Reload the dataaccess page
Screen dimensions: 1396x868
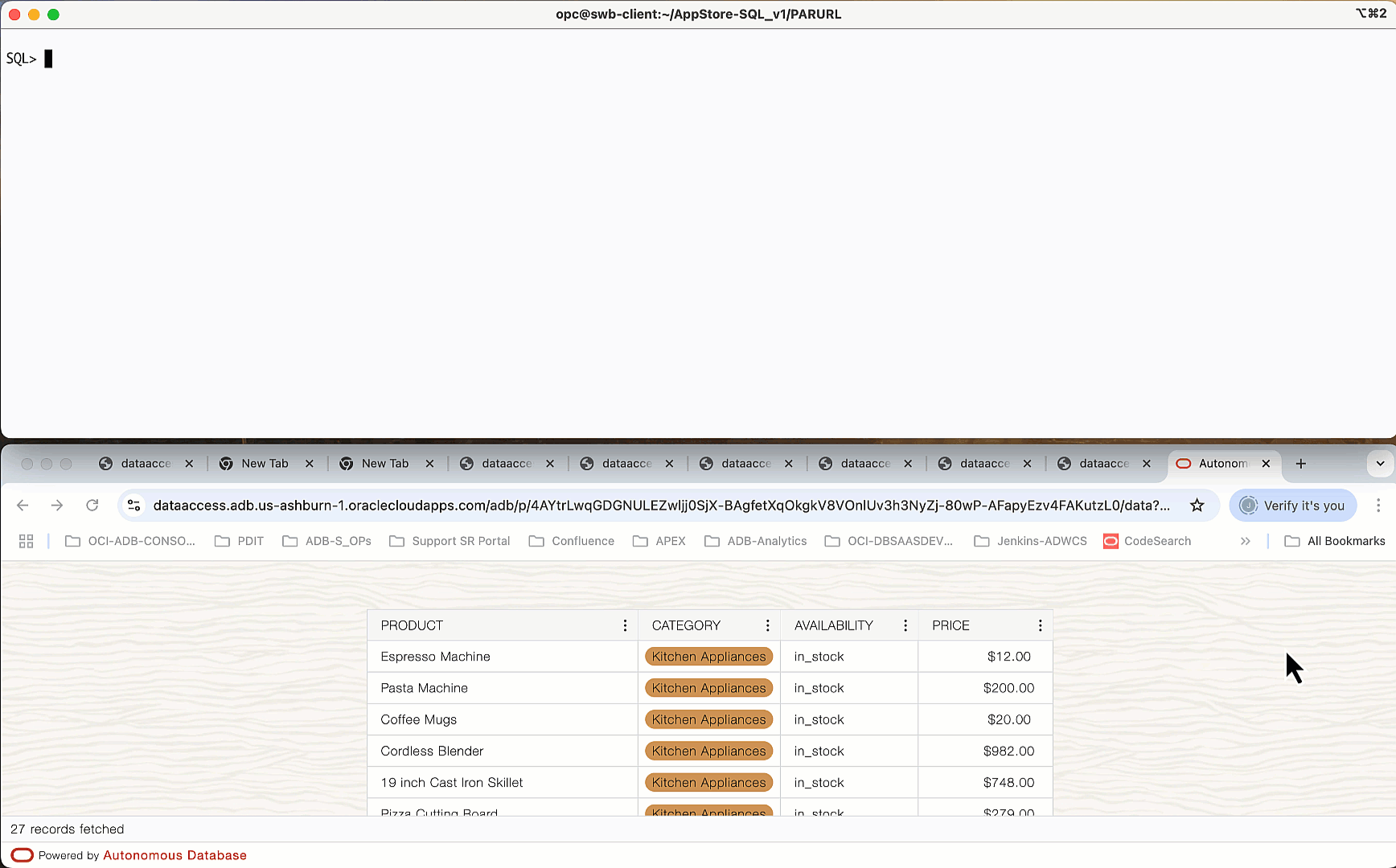pos(92,505)
